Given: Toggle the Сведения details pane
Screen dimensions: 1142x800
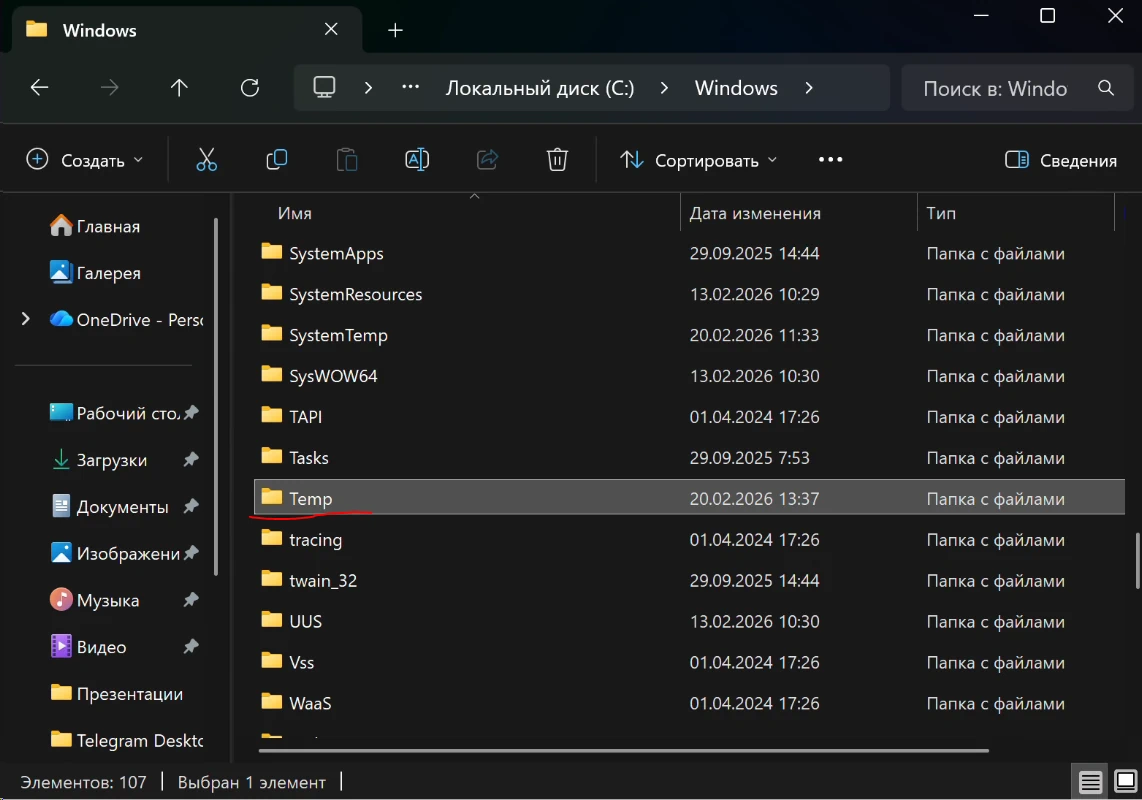Looking at the screenshot, I should 1060,160.
